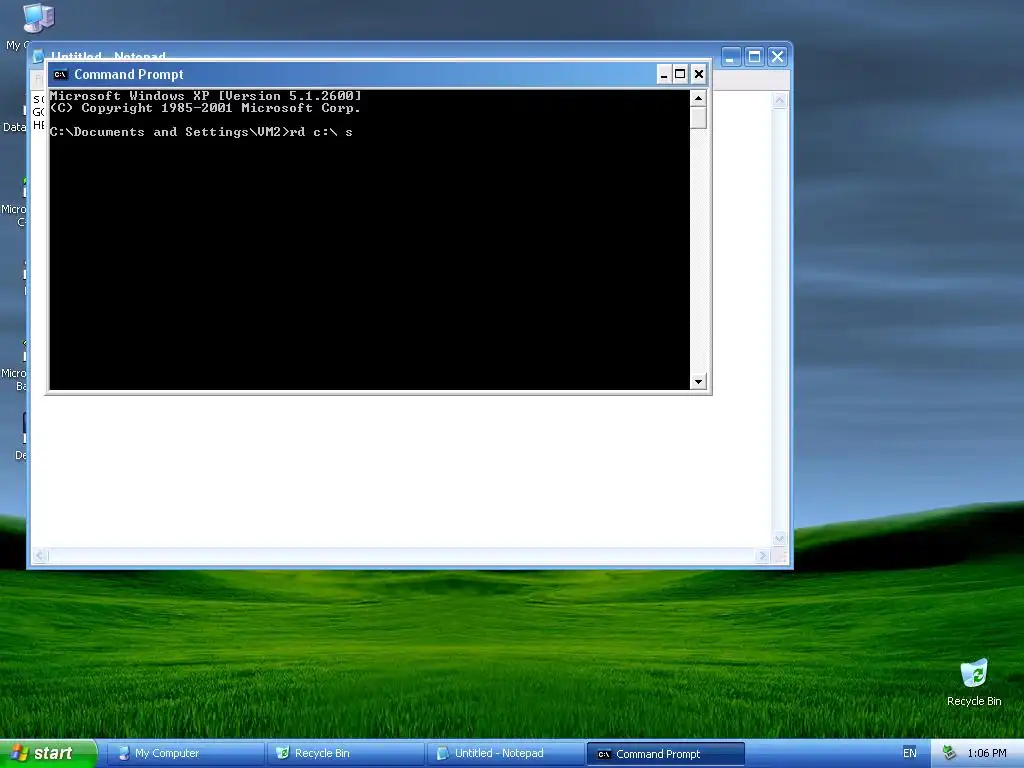This screenshot has width=1024, height=768.
Task: Click Command Prompt scrollbar down arrow
Action: point(698,381)
